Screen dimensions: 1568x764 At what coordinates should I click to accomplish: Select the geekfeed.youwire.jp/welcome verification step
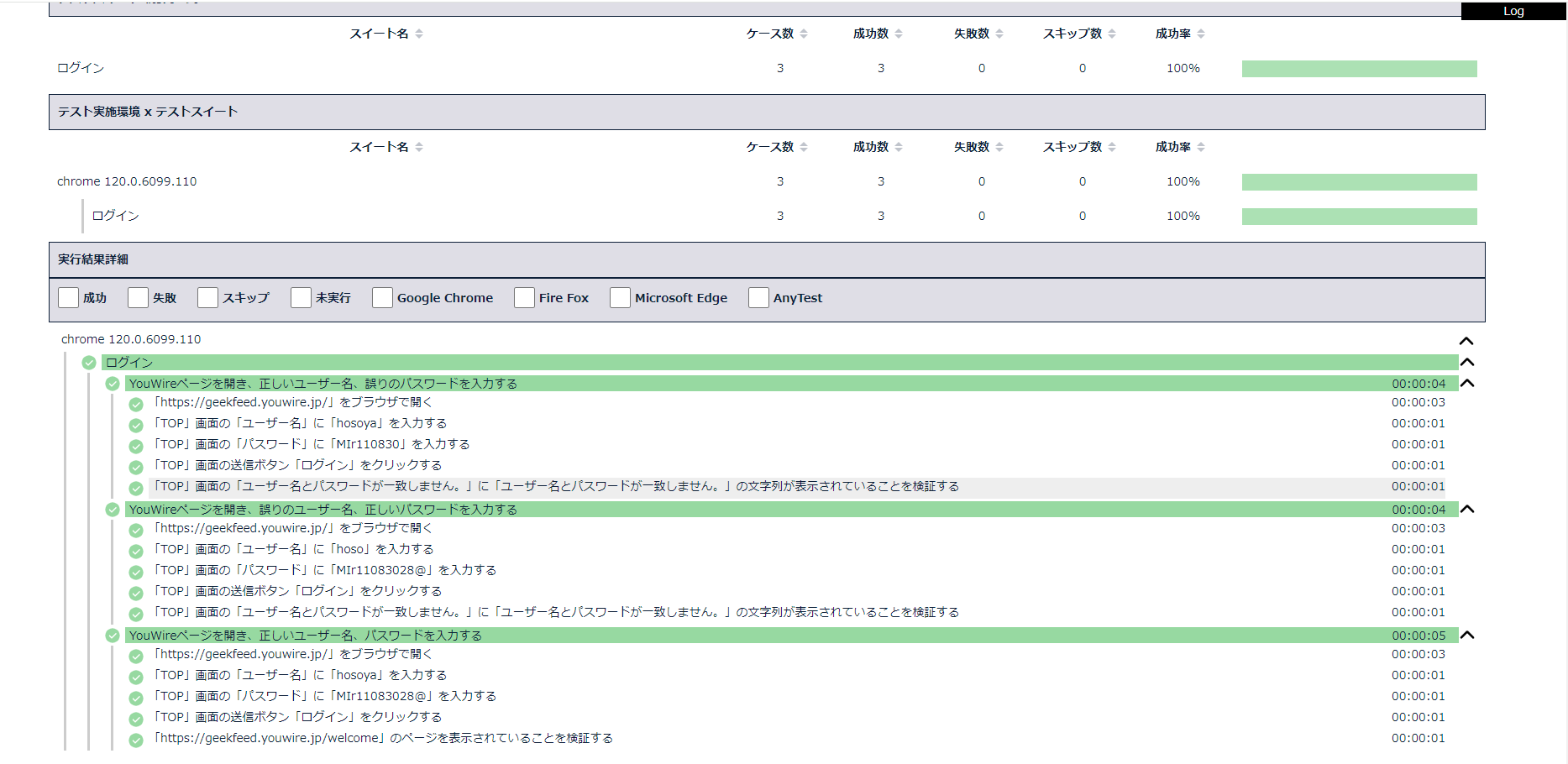[x=382, y=738]
